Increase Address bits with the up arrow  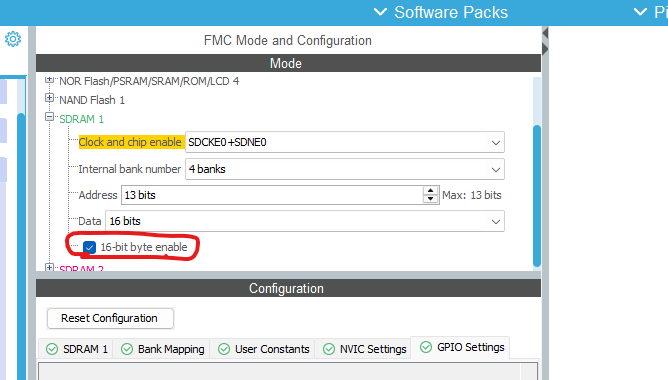431,190
